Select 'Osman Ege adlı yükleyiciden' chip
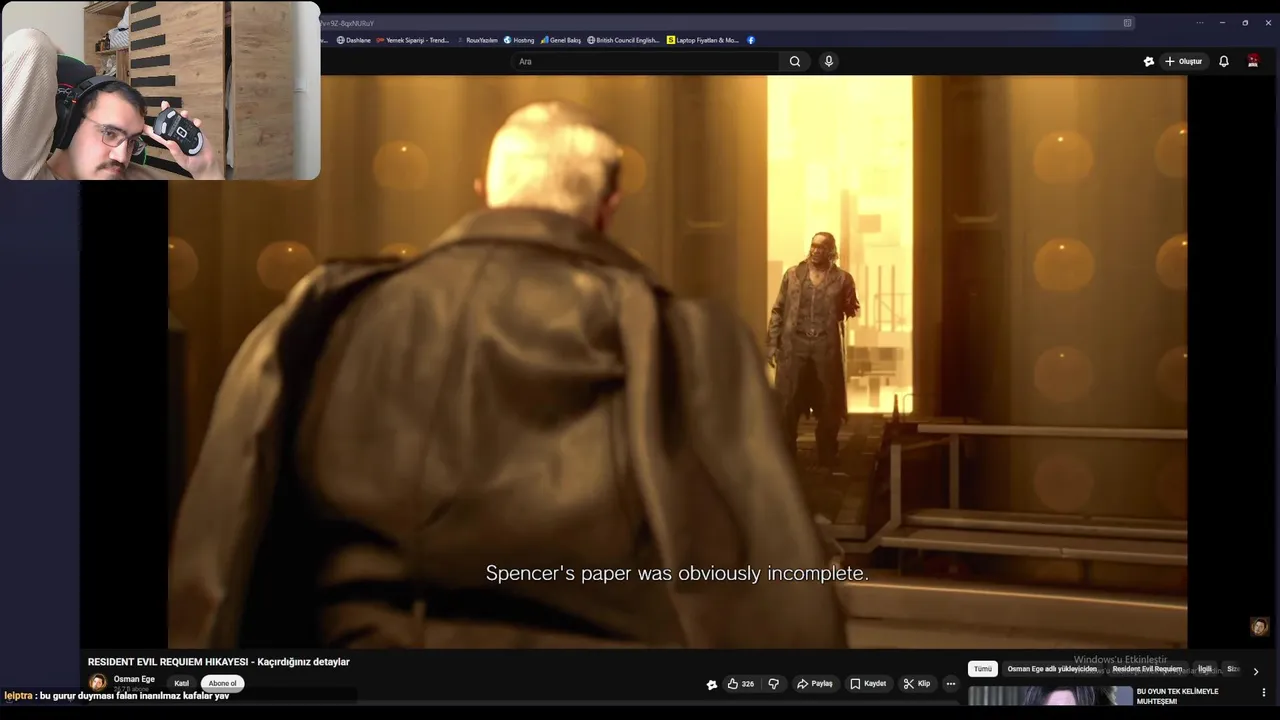1280x720 pixels. click(x=1052, y=669)
